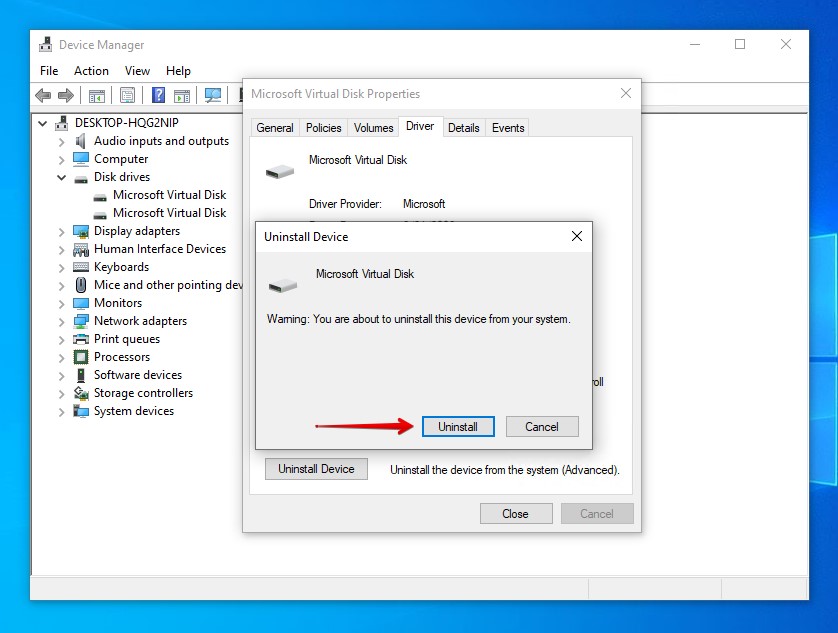Collapse the DESKTOP-HQG2NIP root node
This screenshot has height=633, width=838.
click(x=43, y=123)
